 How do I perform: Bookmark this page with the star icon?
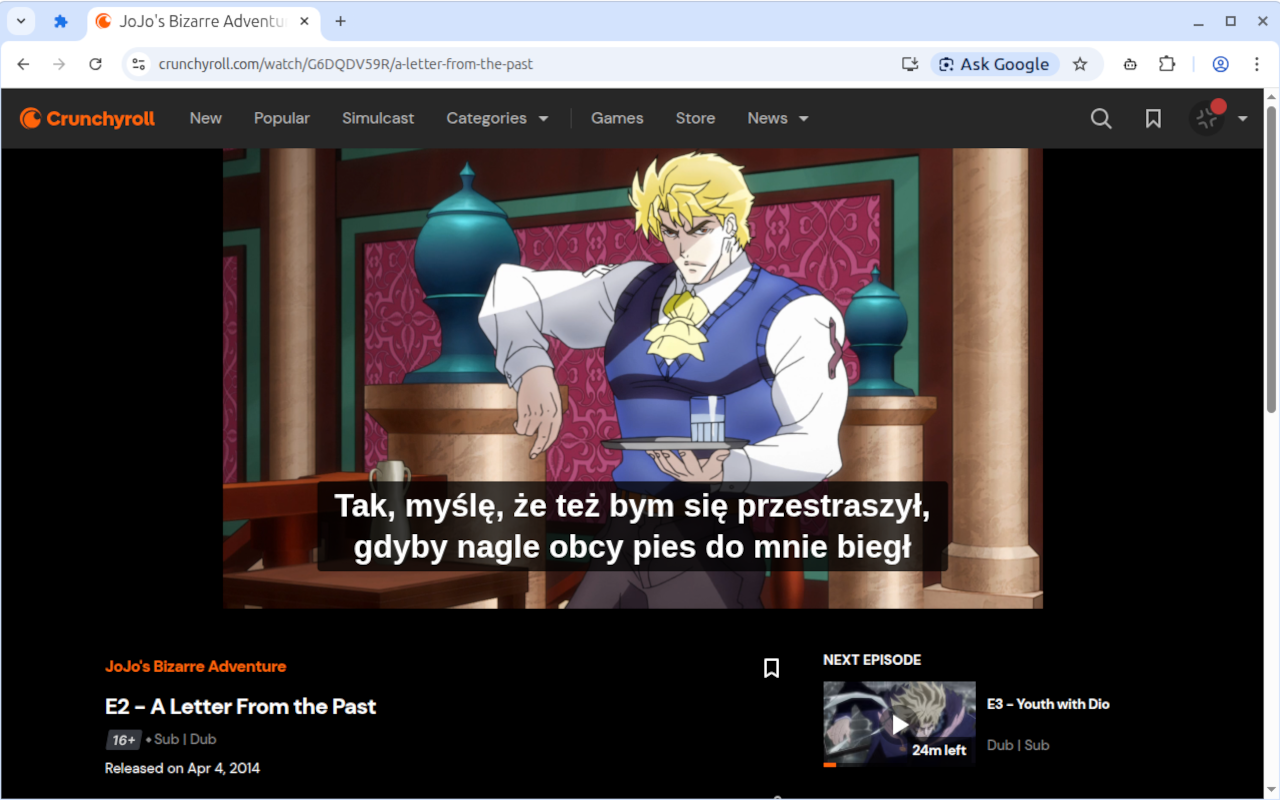pyautogui.click(x=1080, y=64)
